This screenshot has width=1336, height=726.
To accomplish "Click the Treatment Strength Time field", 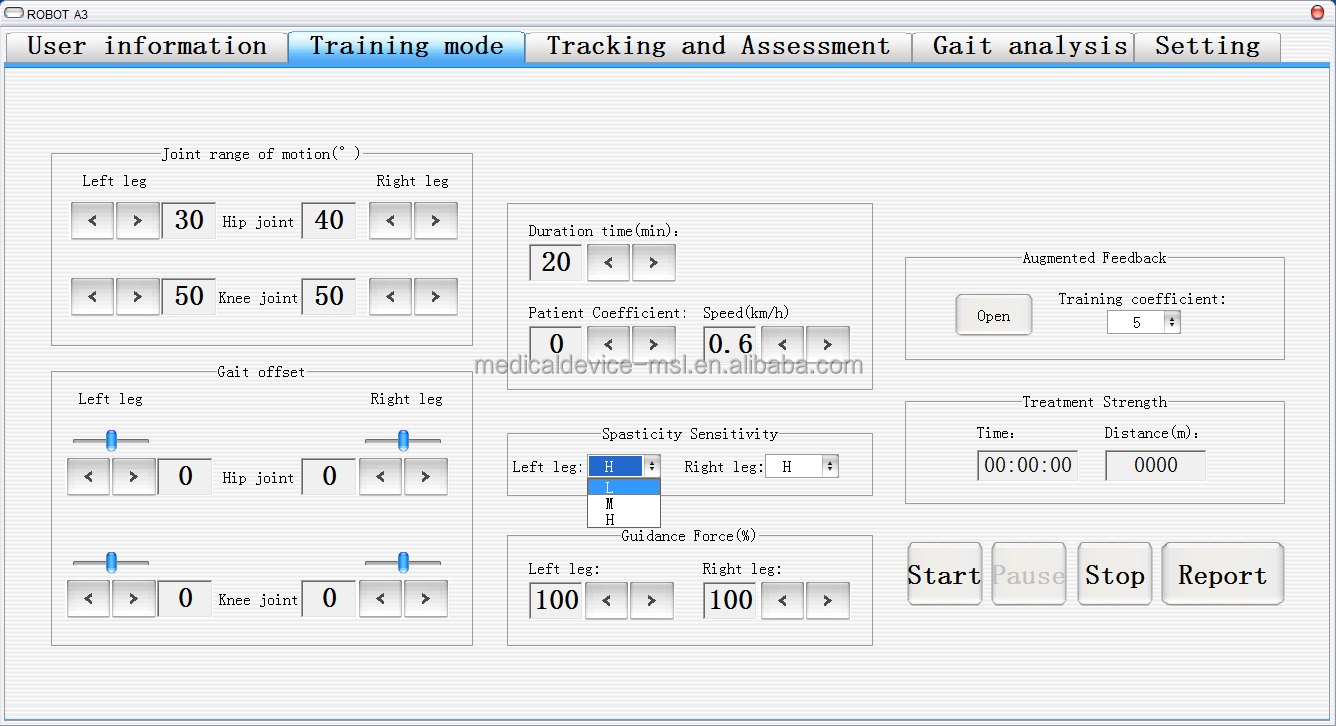I will (1027, 465).
